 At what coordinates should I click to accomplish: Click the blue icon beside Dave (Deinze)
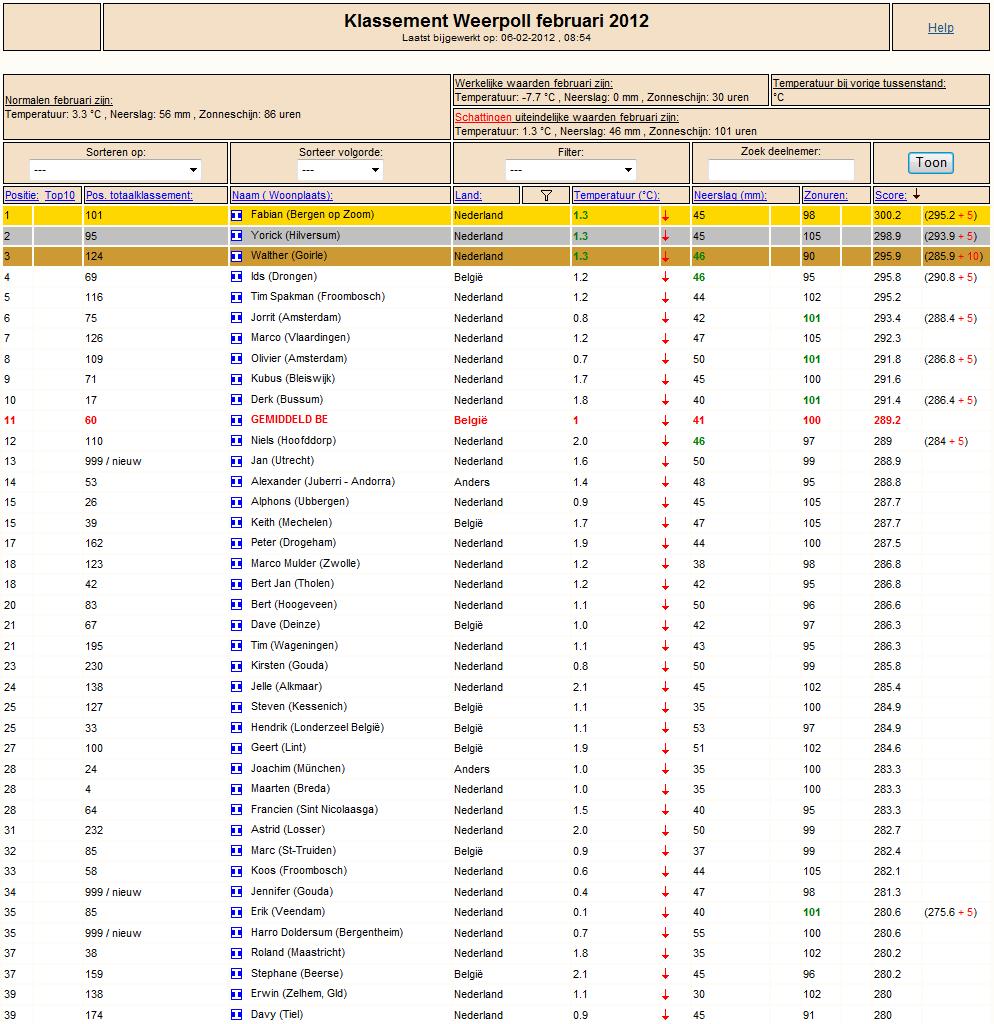pos(236,626)
